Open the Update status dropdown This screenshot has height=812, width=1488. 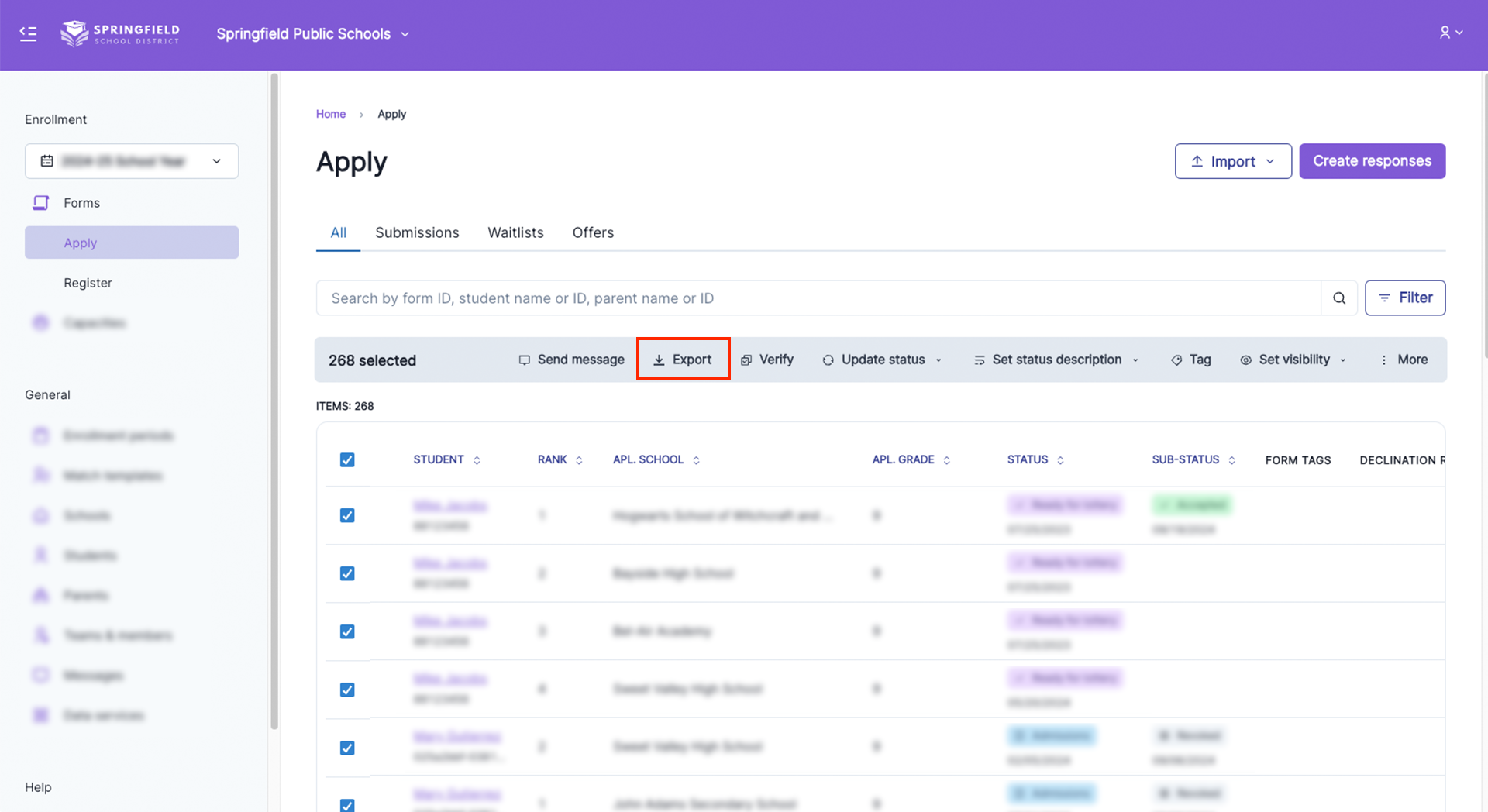coord(883,360)
